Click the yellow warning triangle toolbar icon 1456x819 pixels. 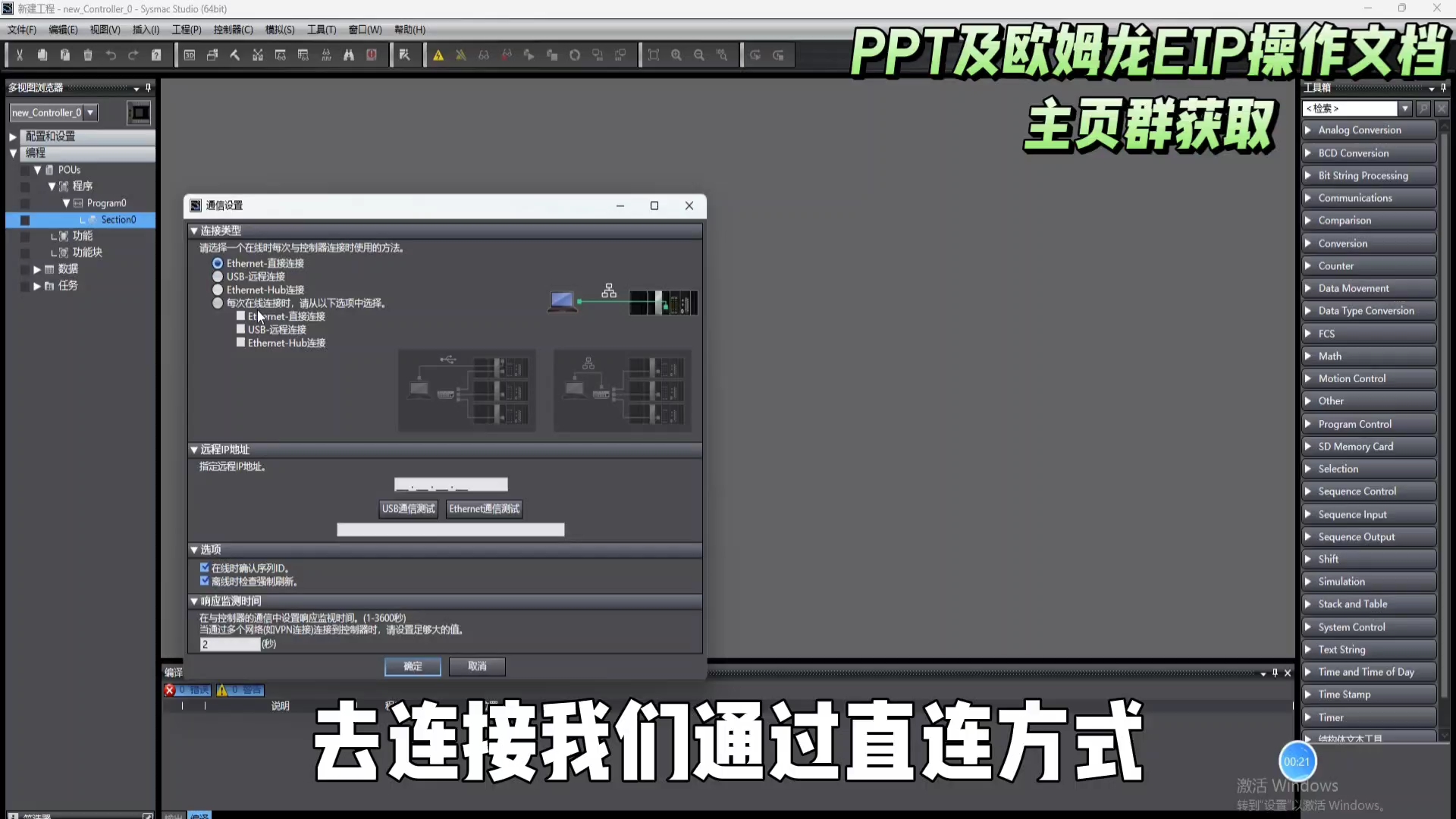tap(438, 55)
